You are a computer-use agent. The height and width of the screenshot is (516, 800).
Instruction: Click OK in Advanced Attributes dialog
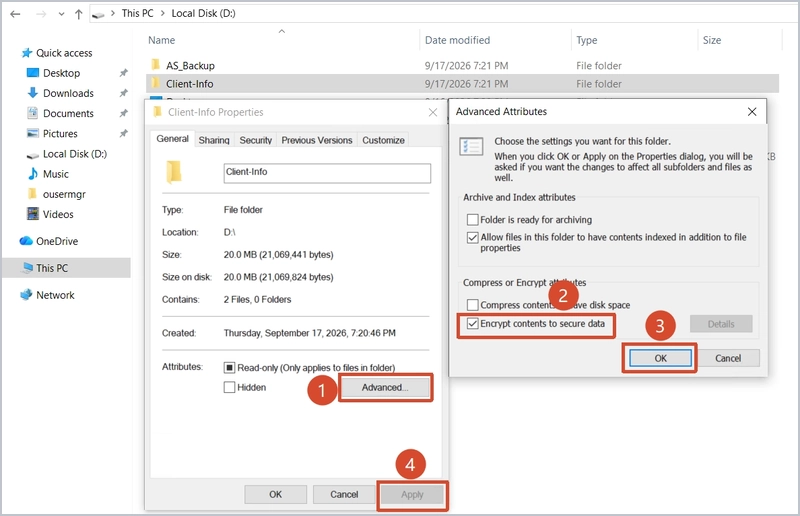pyautogui.click(x=660, y=358)
